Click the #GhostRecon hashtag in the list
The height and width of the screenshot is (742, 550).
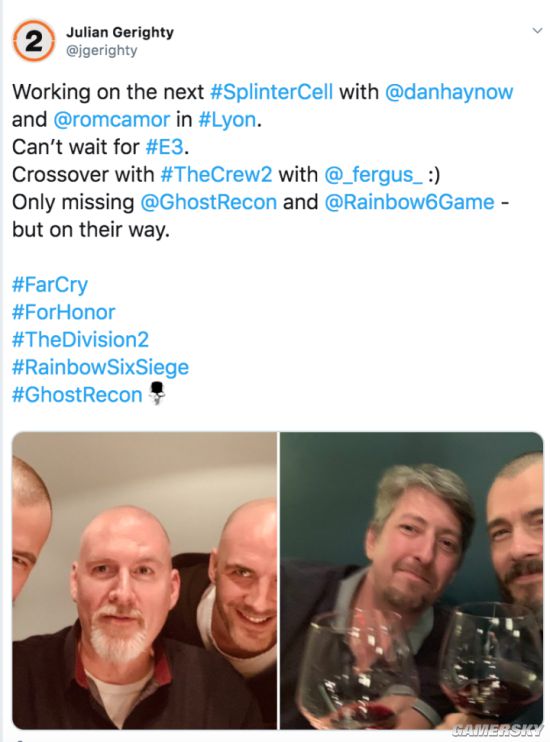[x=77, y=395]
